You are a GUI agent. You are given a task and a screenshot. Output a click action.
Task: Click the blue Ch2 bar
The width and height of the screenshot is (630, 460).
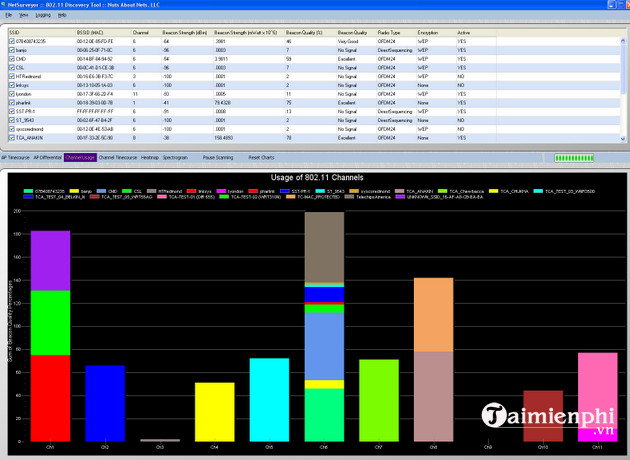coord(105,404)
